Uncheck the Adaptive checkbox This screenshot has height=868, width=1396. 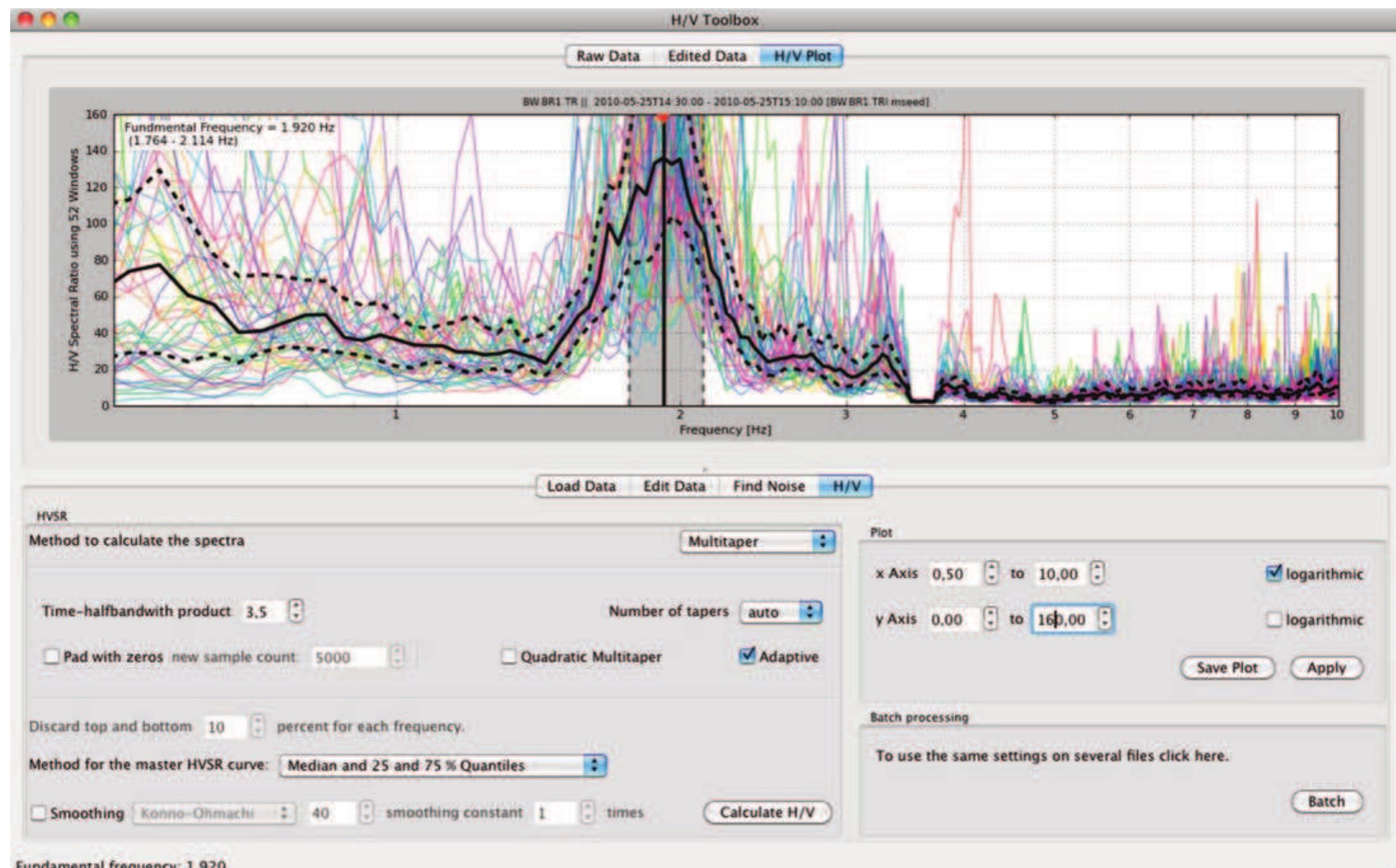tap(747, 655)
